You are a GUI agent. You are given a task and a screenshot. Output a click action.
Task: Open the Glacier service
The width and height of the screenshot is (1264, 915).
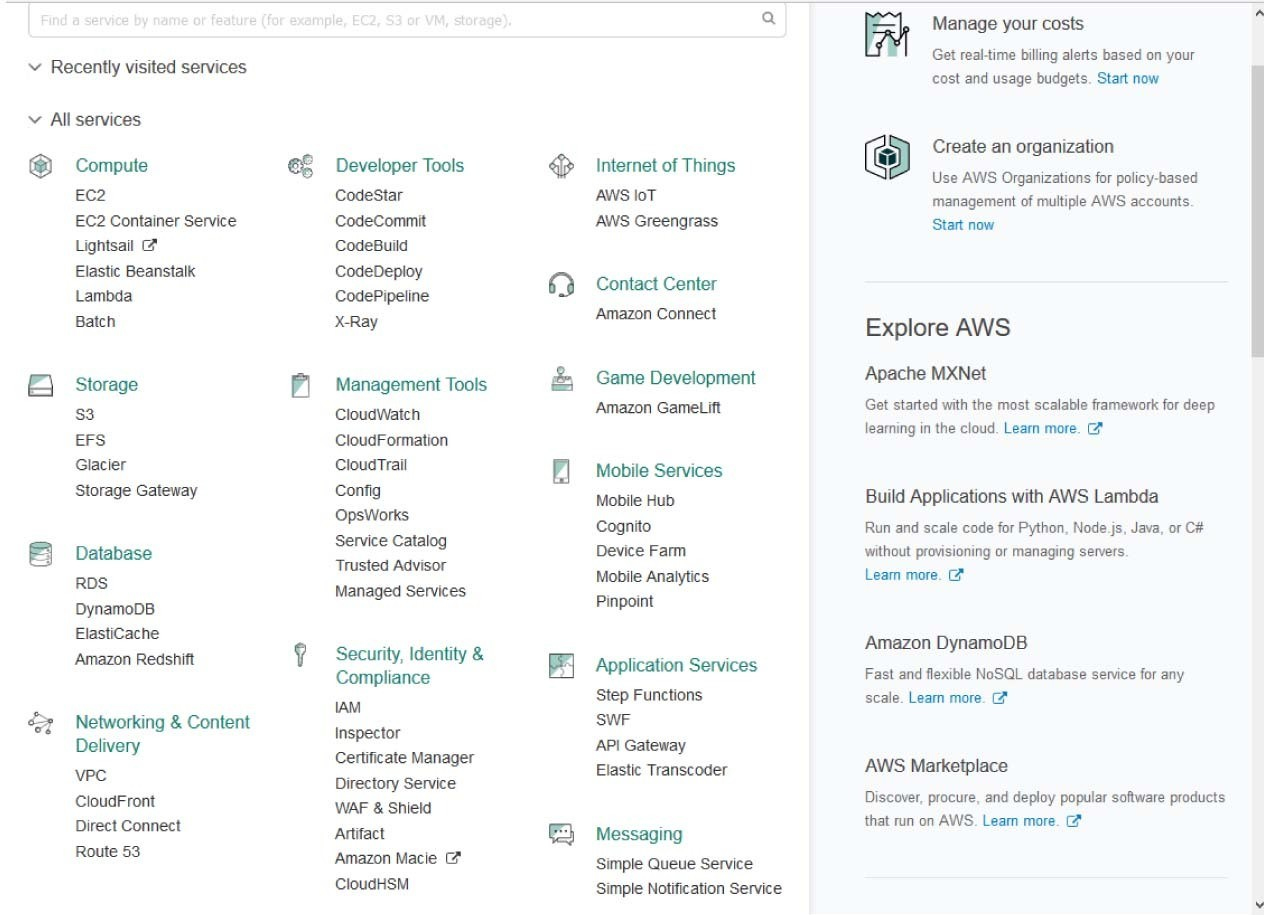pos(100,465)
